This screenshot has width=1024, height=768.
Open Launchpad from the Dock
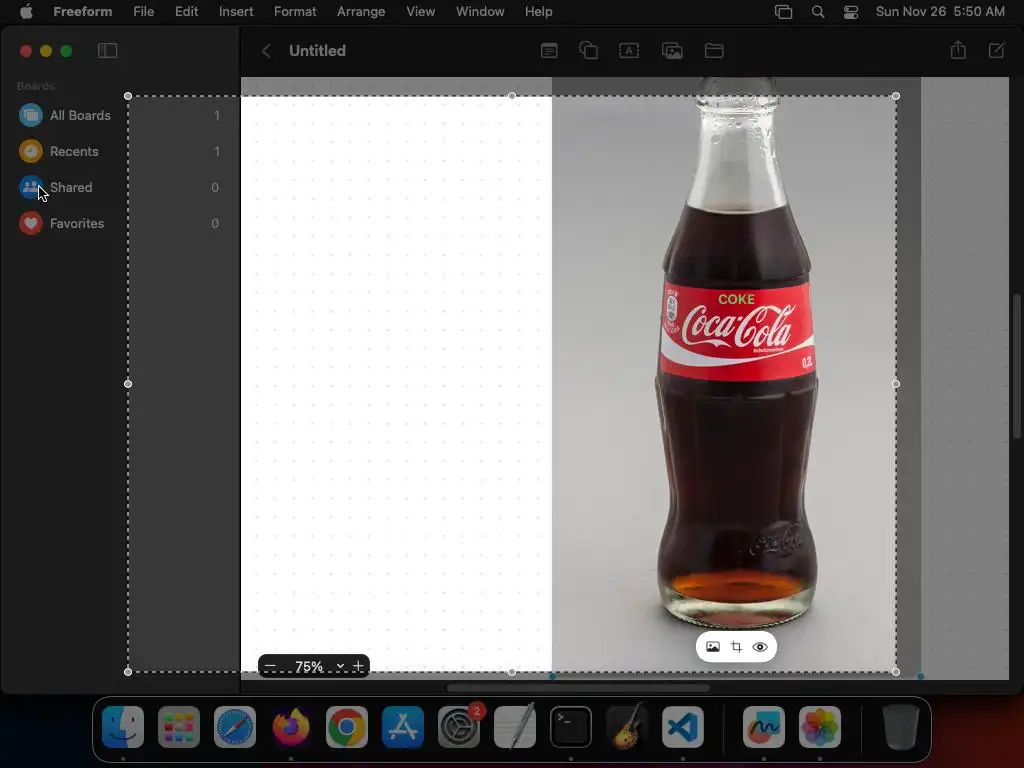pyautogui.click(x=179, y=727)
